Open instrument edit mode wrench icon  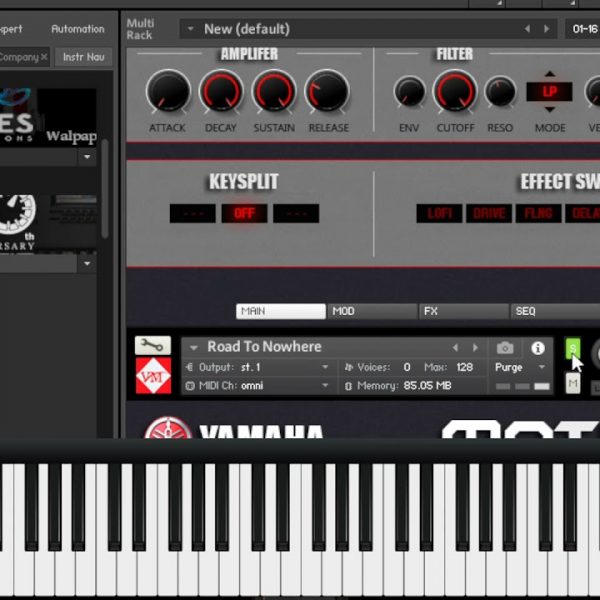click(153, 346)
